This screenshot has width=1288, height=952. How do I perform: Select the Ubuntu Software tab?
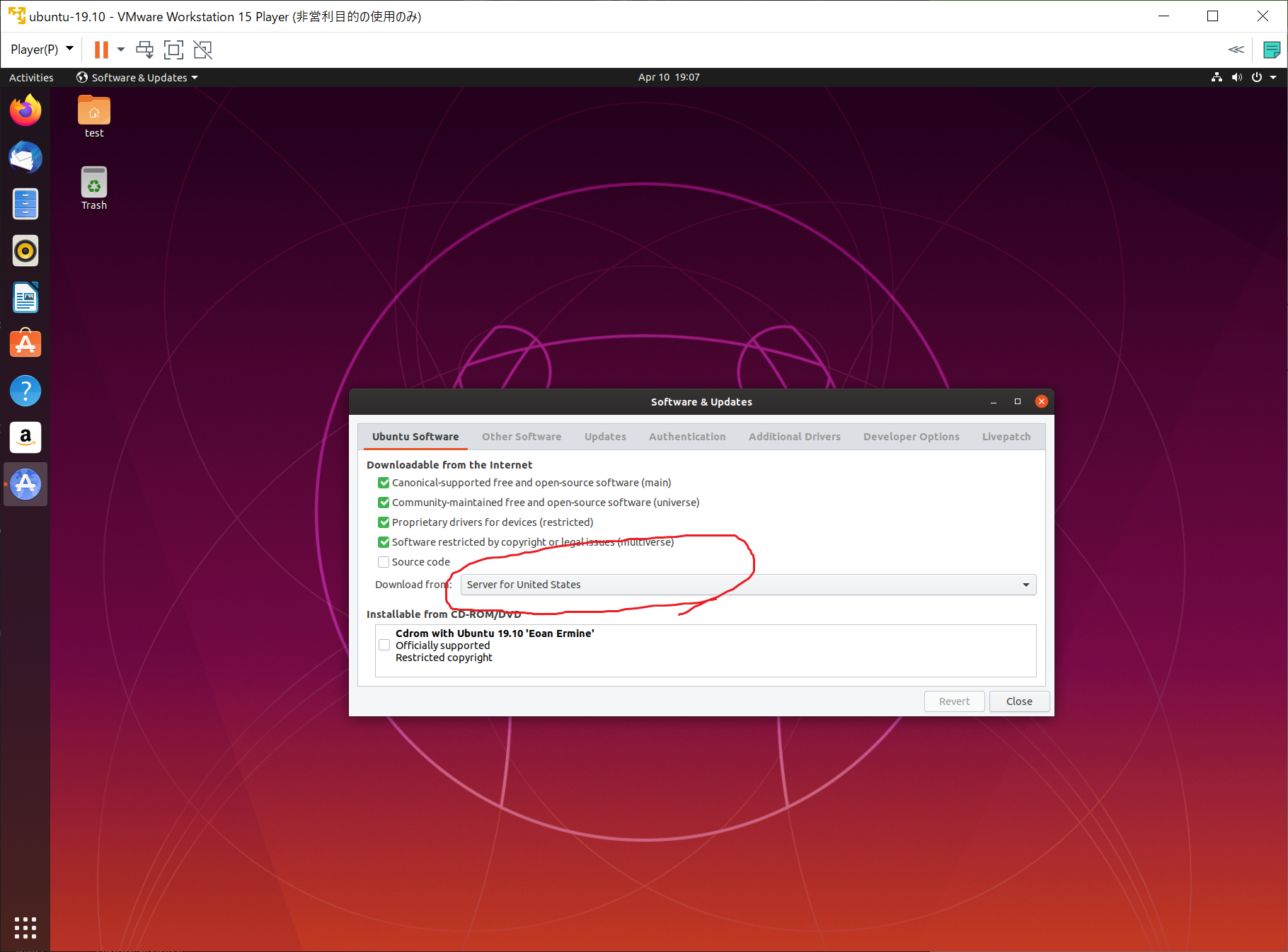coord(415,437)
